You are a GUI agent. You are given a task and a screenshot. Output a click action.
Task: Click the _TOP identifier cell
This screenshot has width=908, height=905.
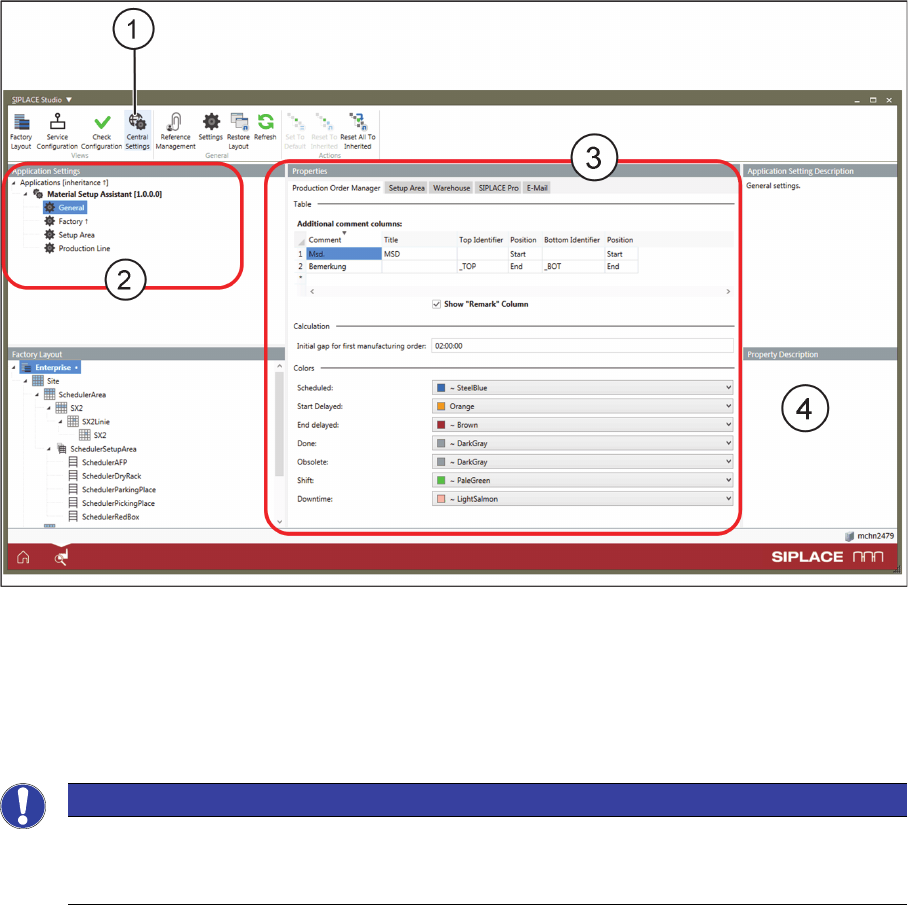tap(482, 266)
